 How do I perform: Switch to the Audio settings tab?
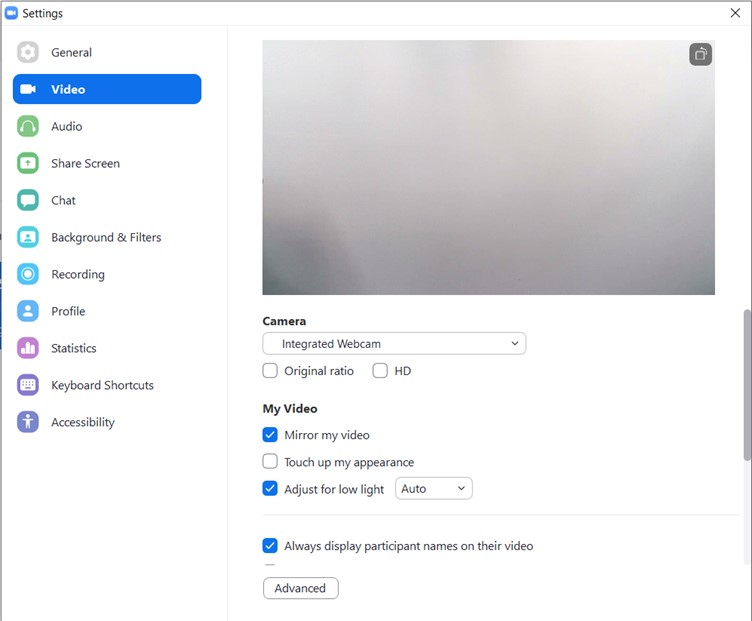coord(107,126)
